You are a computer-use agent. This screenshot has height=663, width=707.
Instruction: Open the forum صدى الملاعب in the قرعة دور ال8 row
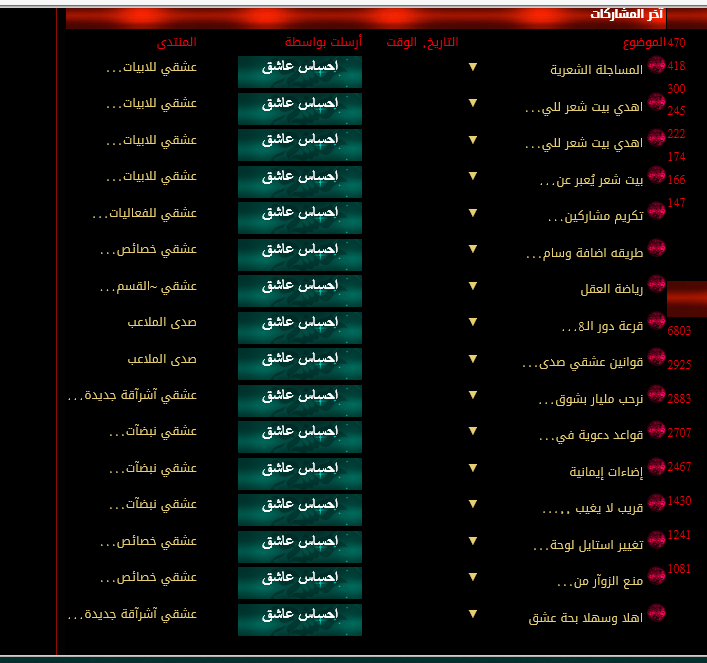pyautogui.click(x=162, y=322)
